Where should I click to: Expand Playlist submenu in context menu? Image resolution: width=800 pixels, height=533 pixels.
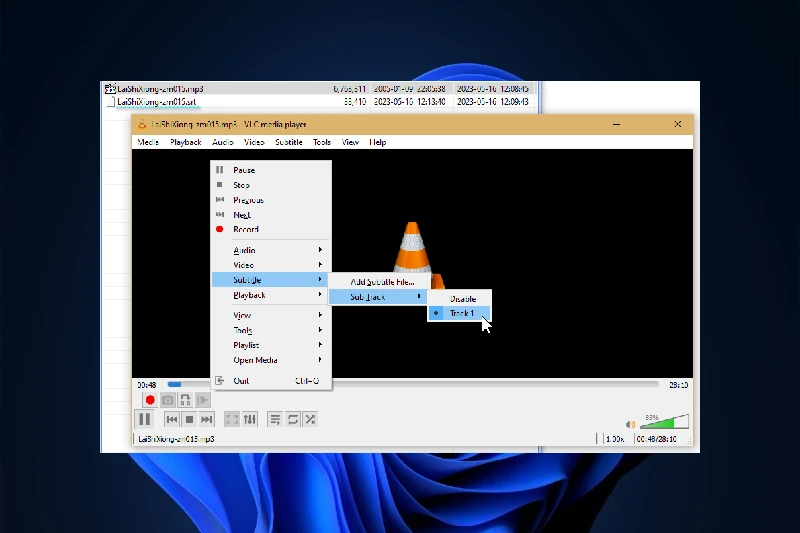click(271, 345)
